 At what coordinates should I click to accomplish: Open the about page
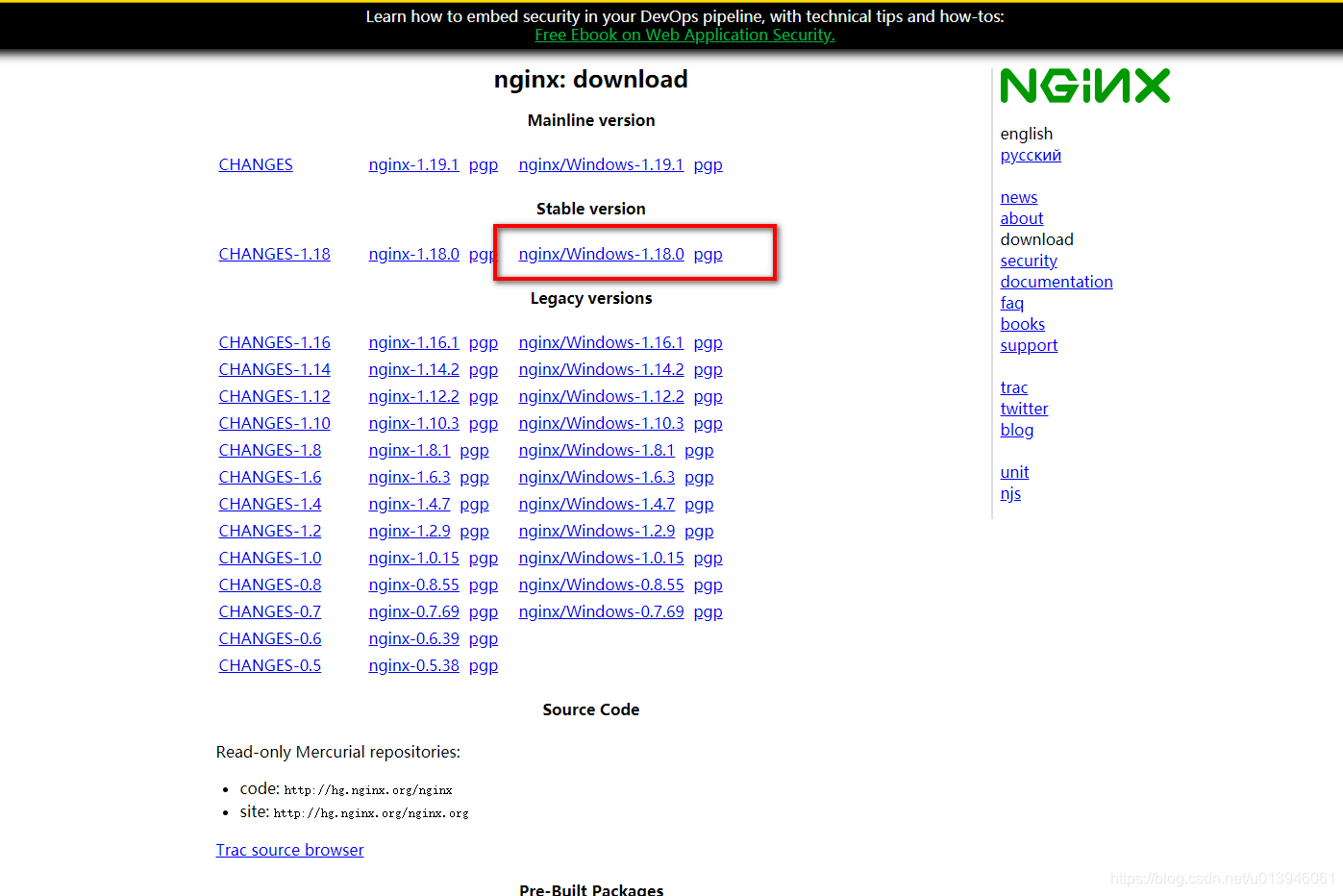pos(1021,218)
